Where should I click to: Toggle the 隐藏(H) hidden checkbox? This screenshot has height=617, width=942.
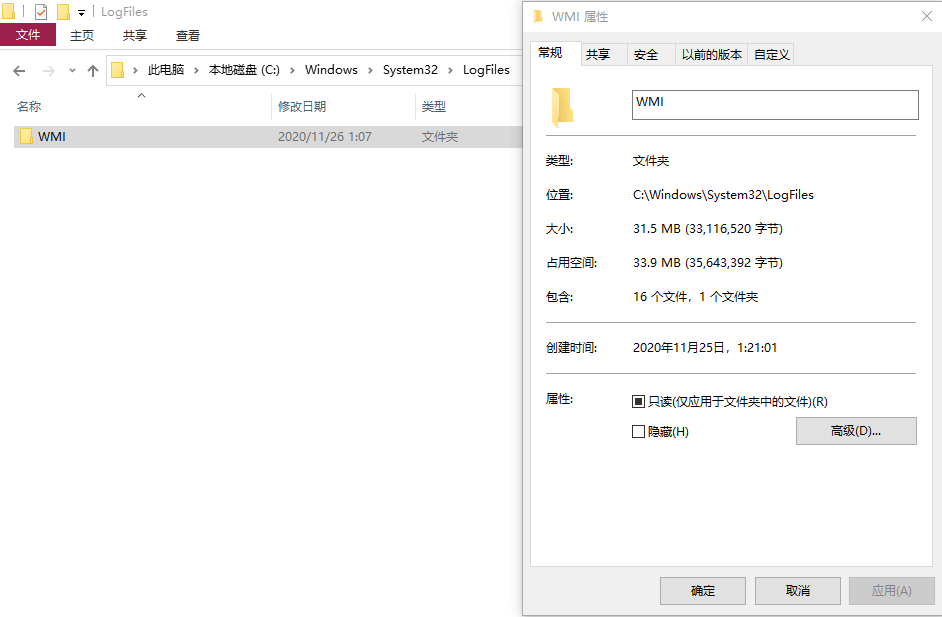[x=638, y=431]
